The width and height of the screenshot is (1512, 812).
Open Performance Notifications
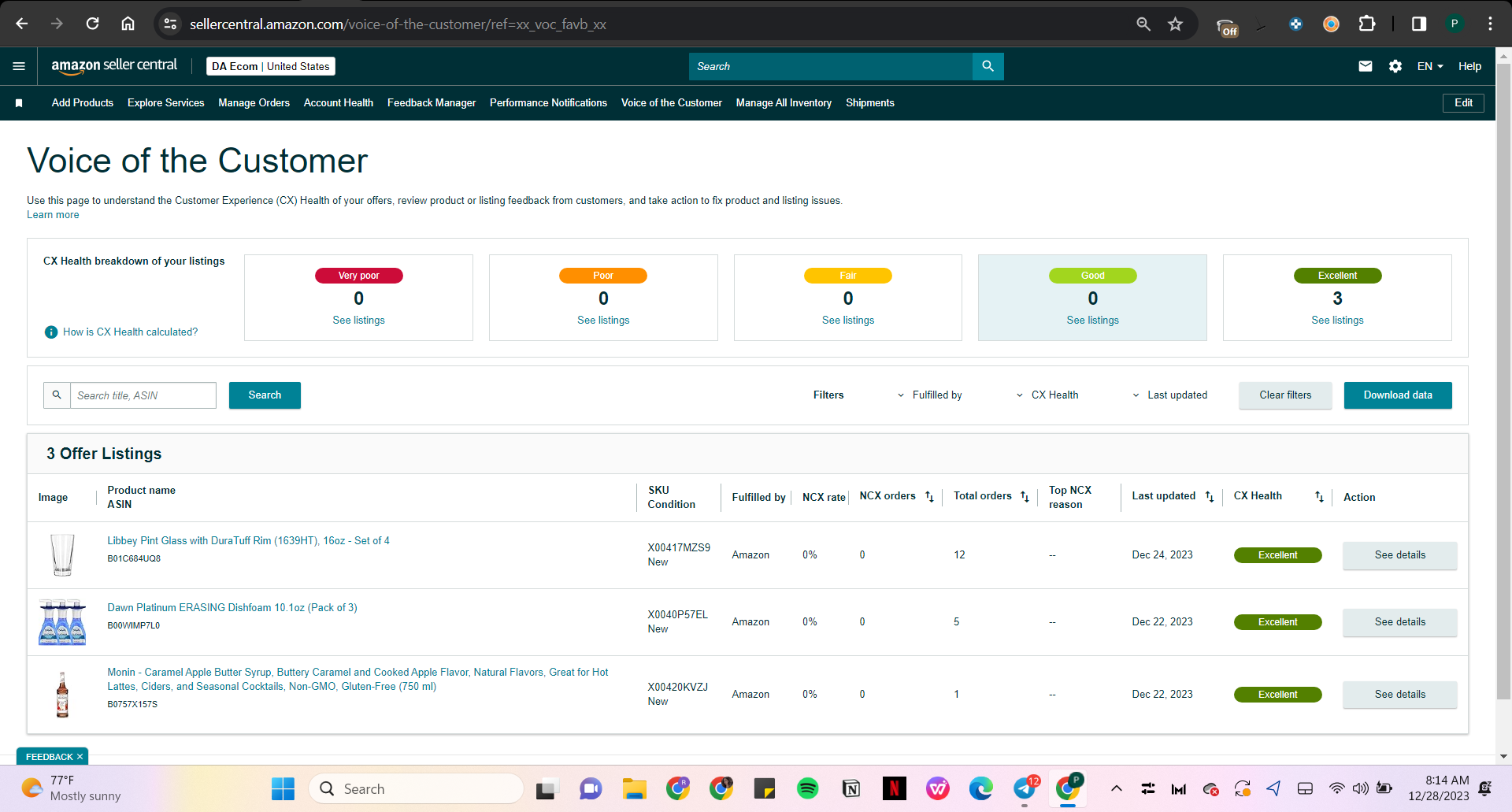[x=548, y=103]
